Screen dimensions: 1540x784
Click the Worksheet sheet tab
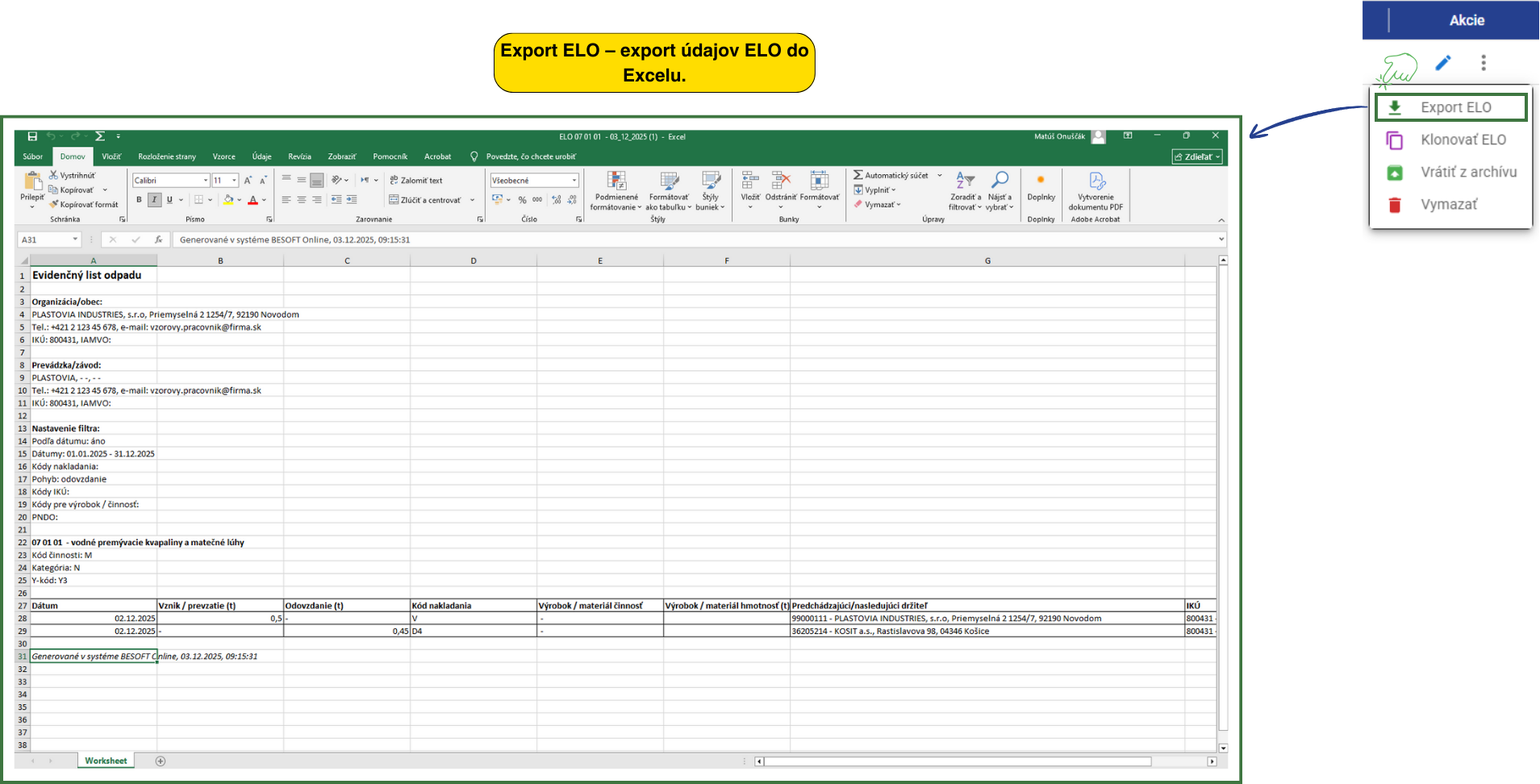click(x=106, y=761)
